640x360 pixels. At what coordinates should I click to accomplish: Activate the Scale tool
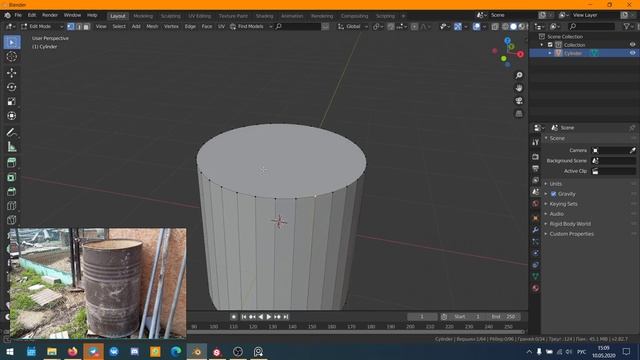11,101
